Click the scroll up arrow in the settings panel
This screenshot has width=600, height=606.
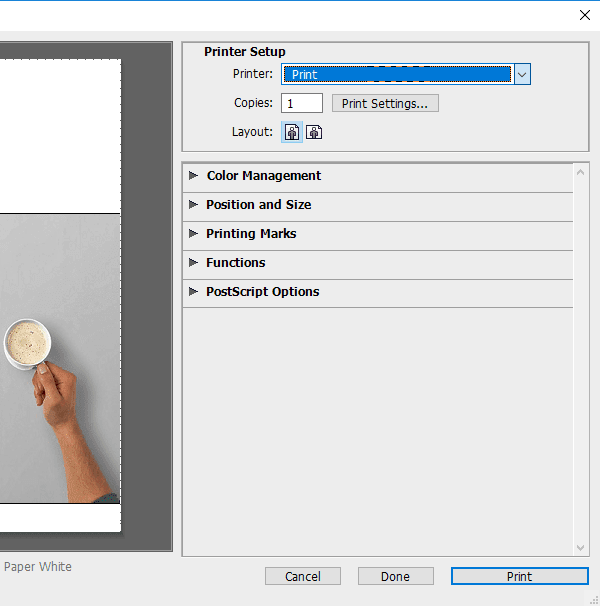click(580, 172)
